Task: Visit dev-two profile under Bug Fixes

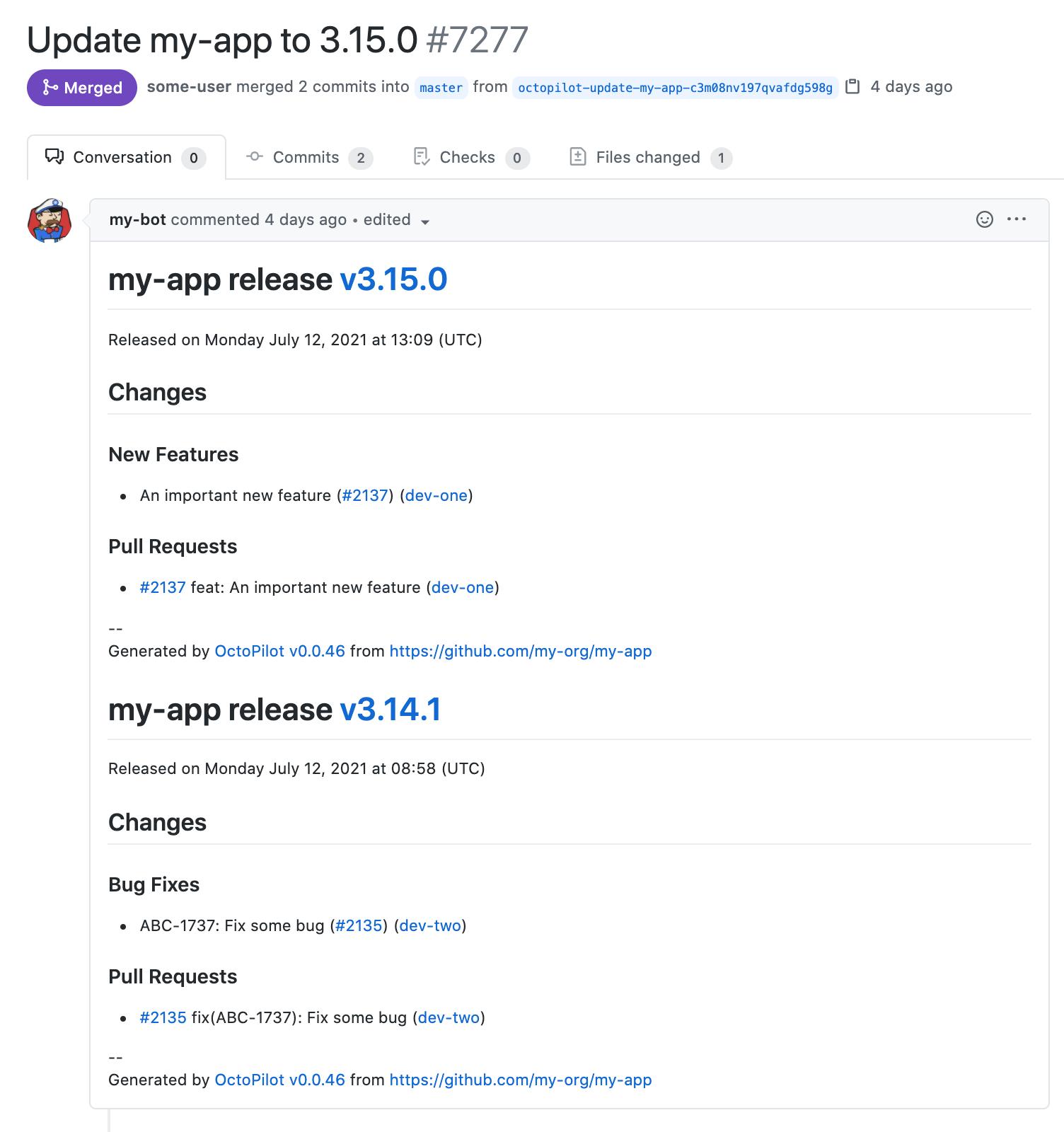Action: coord(430,925)
